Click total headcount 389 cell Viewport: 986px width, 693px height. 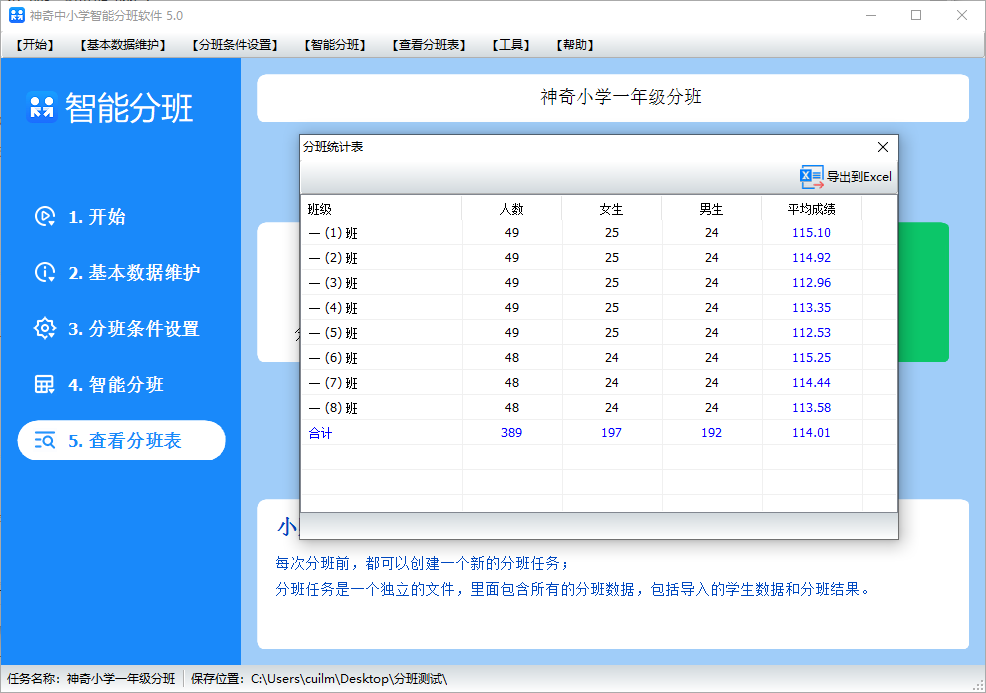tap(511, 433)
